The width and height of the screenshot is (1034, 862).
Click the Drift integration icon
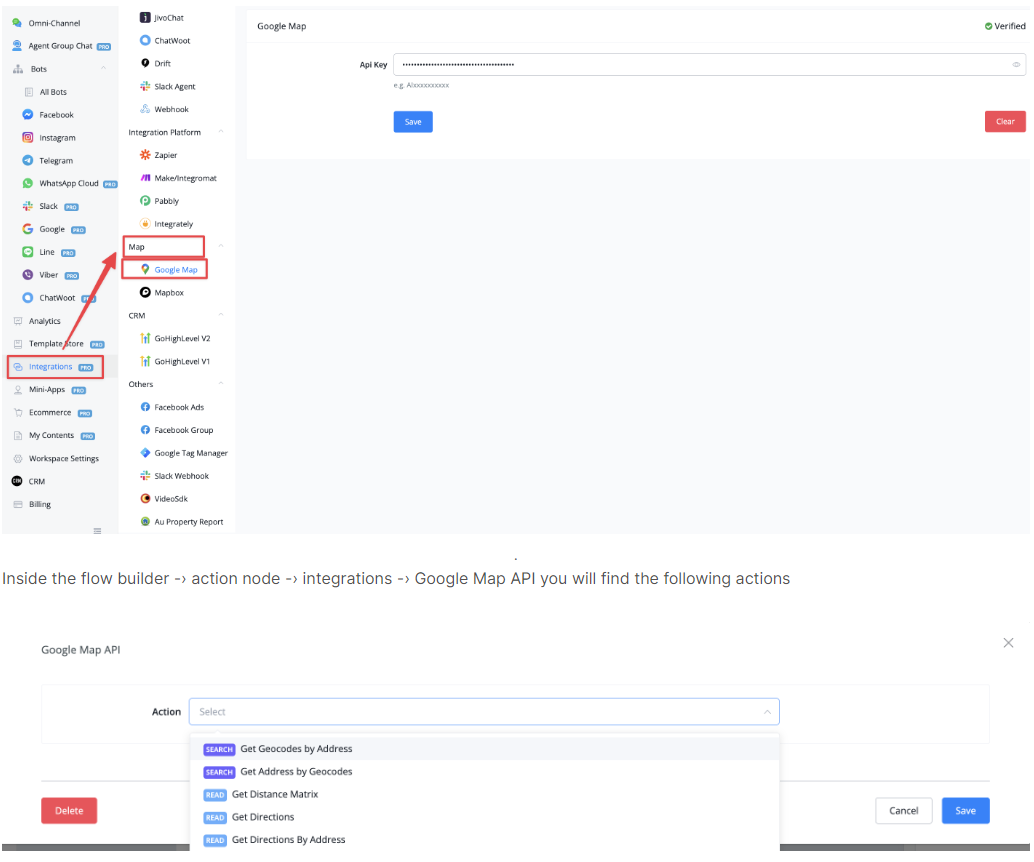coord(145,63)
